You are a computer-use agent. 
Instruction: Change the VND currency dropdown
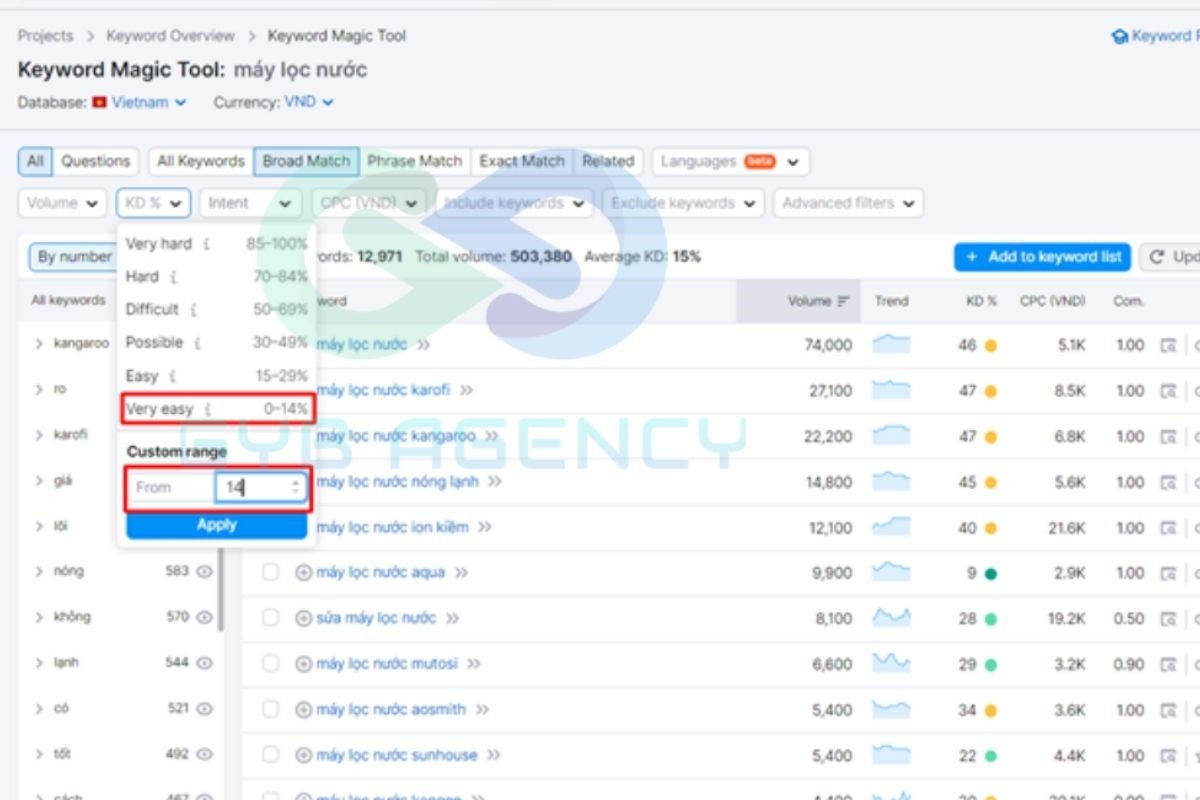tap(309, 102)
